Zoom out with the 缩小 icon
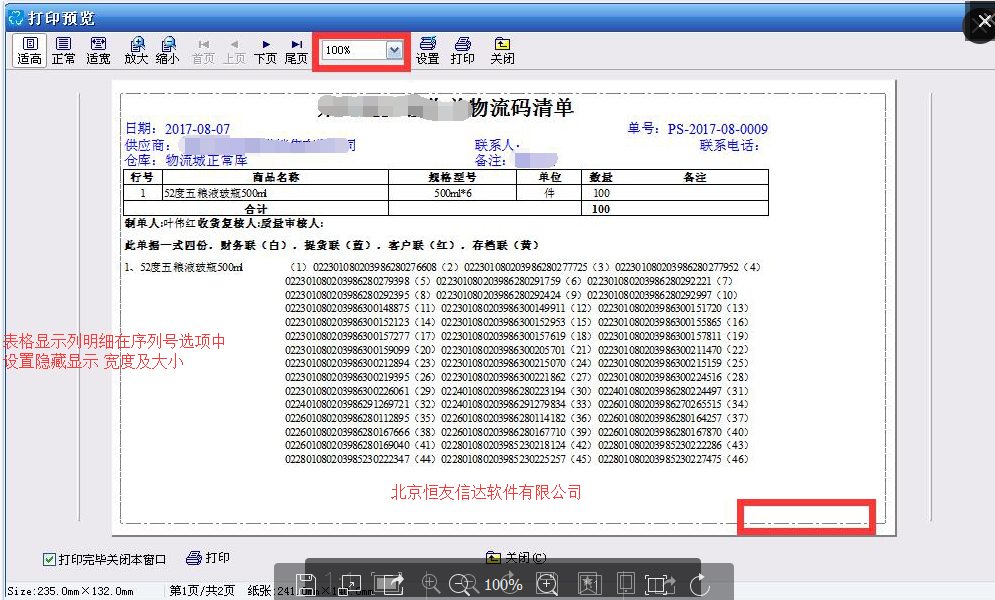 [x=167, y=50]
